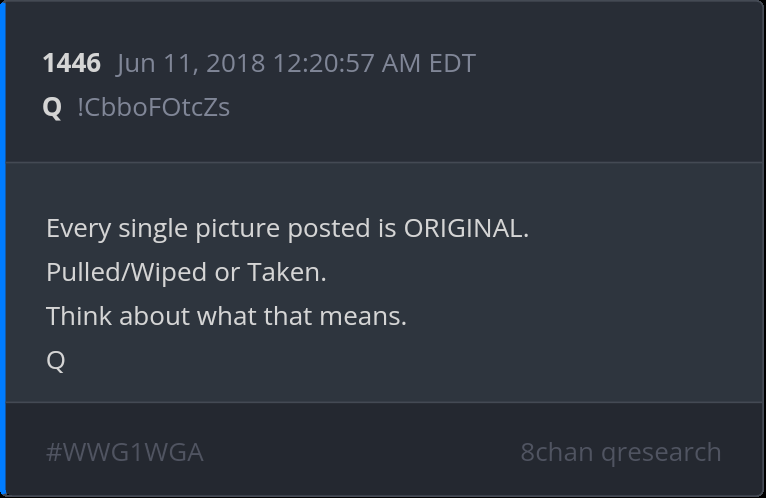The width and height of the screenshot is (766, 498).
Task: Open the #WWG1WGA hashtag
Action: [125, 452]
